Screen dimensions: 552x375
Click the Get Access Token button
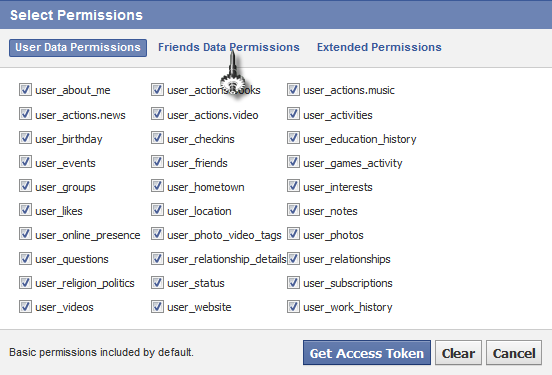(367, 352)
